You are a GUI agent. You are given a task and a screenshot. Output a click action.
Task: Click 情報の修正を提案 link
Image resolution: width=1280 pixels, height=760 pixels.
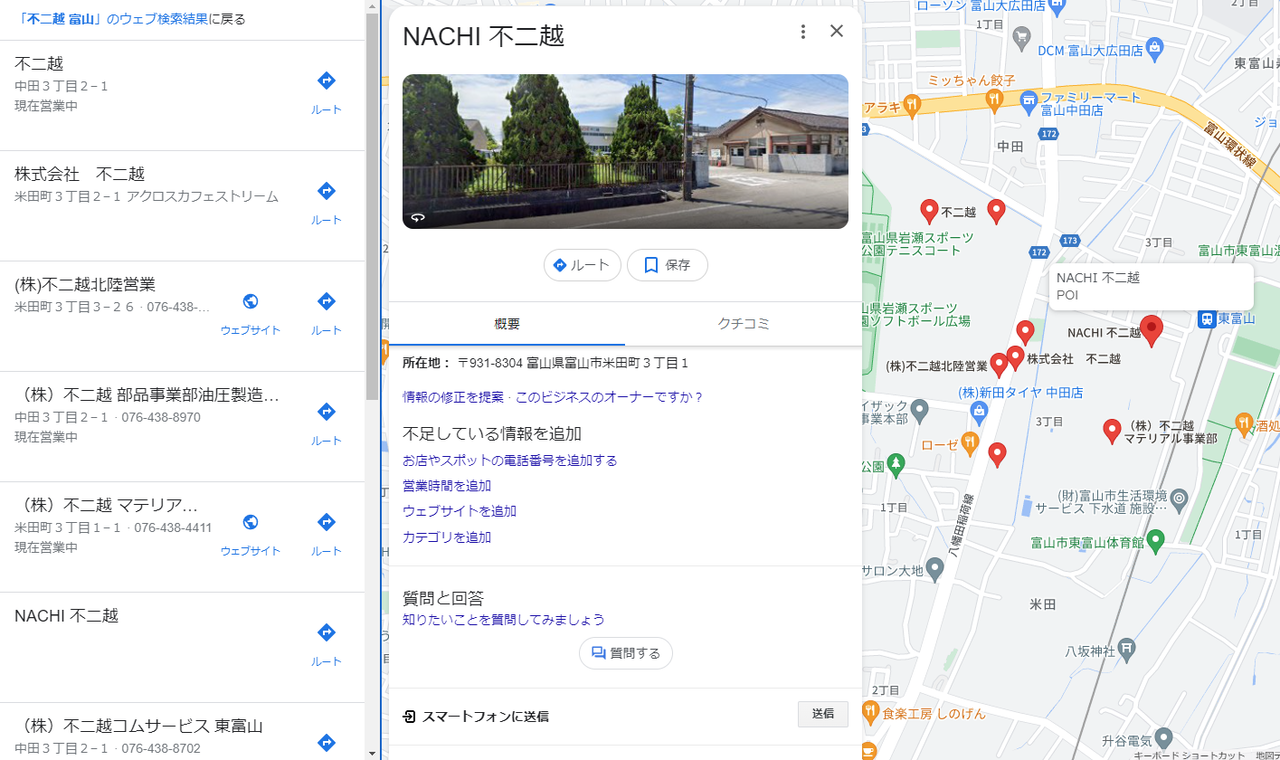click(x=453, y=397)
